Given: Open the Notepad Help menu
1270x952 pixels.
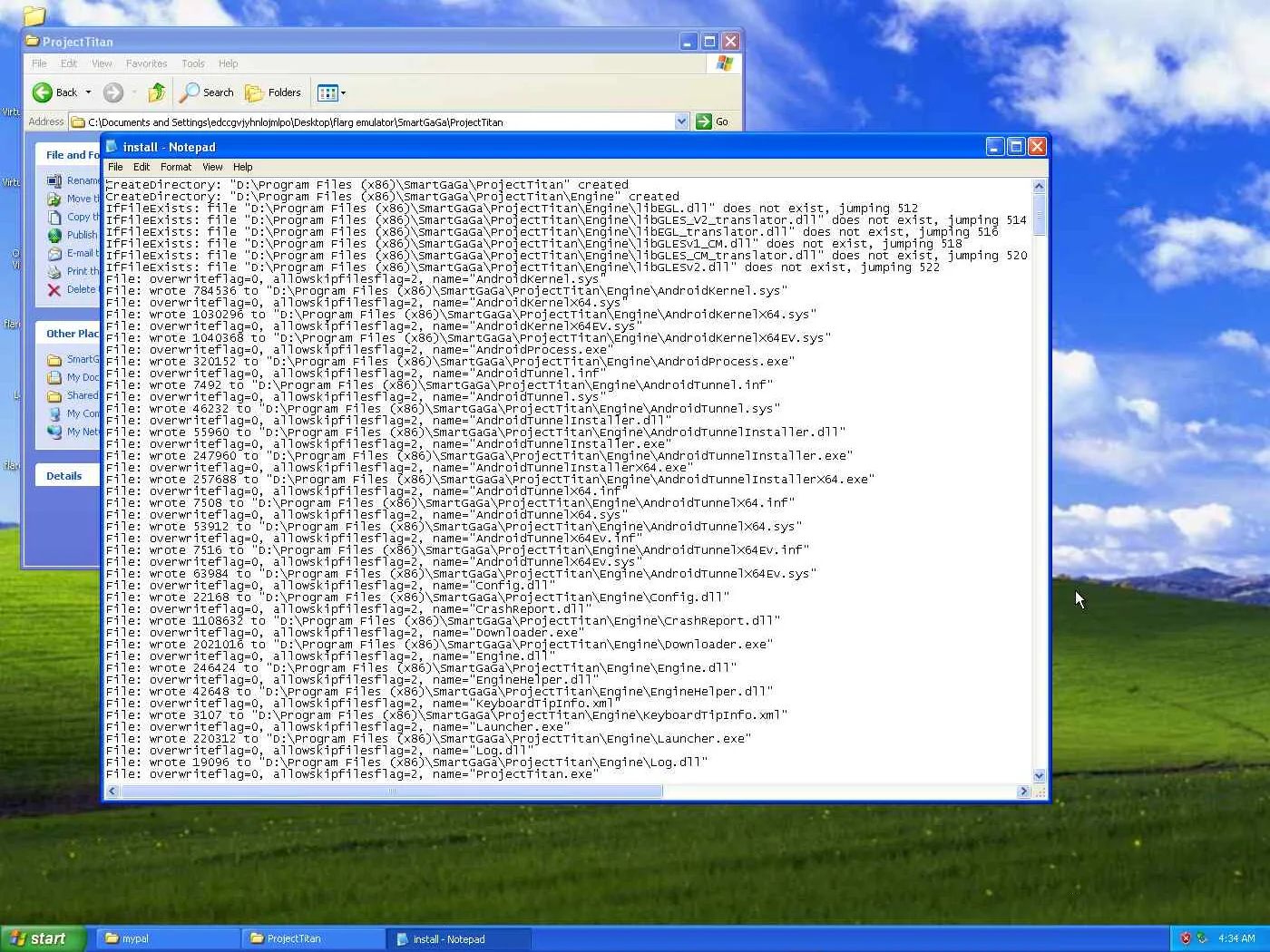Looking at the screenshot, I should pos(242,167).
